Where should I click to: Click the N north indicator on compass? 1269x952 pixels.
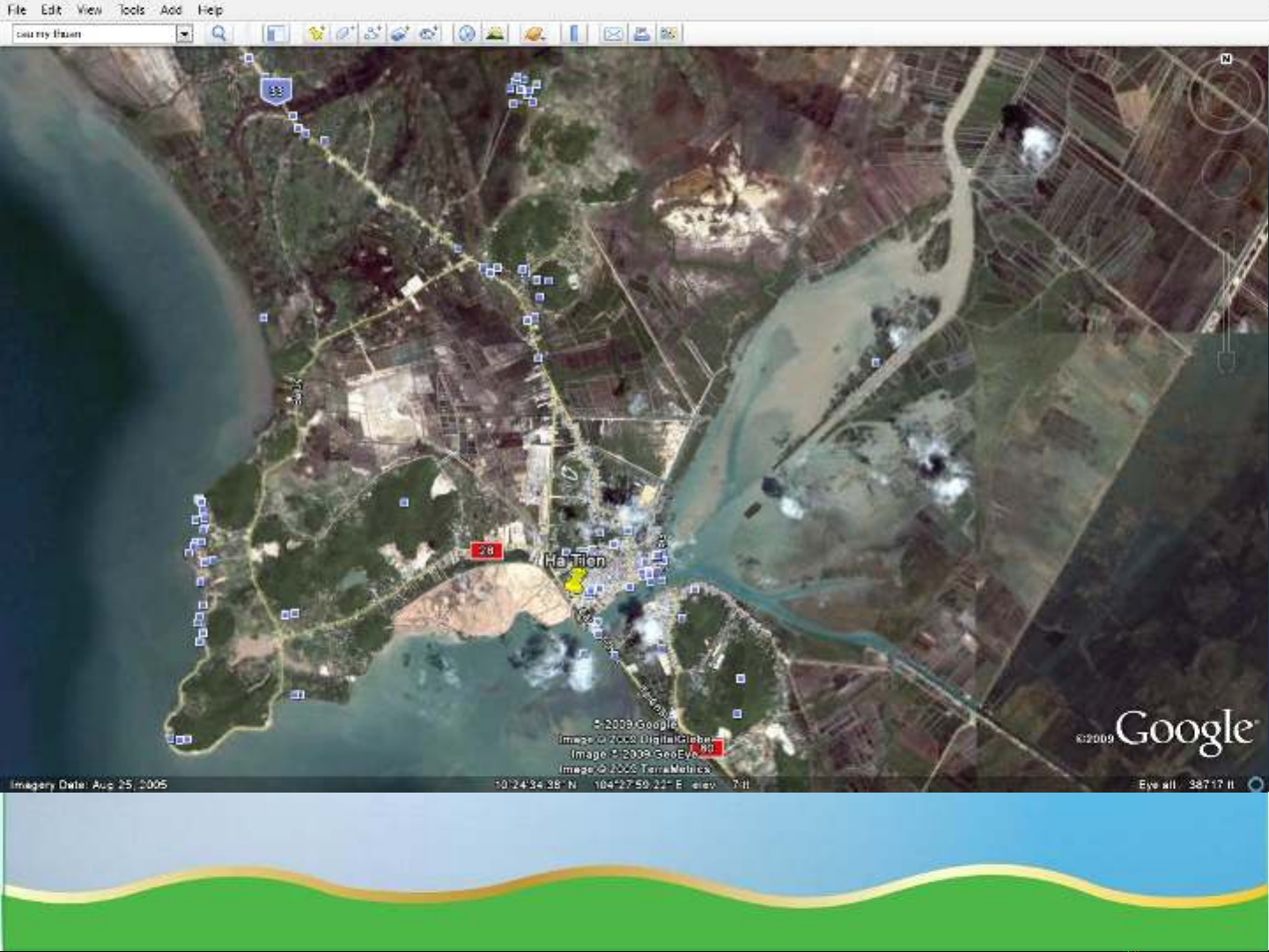(x=1226, y=59)
